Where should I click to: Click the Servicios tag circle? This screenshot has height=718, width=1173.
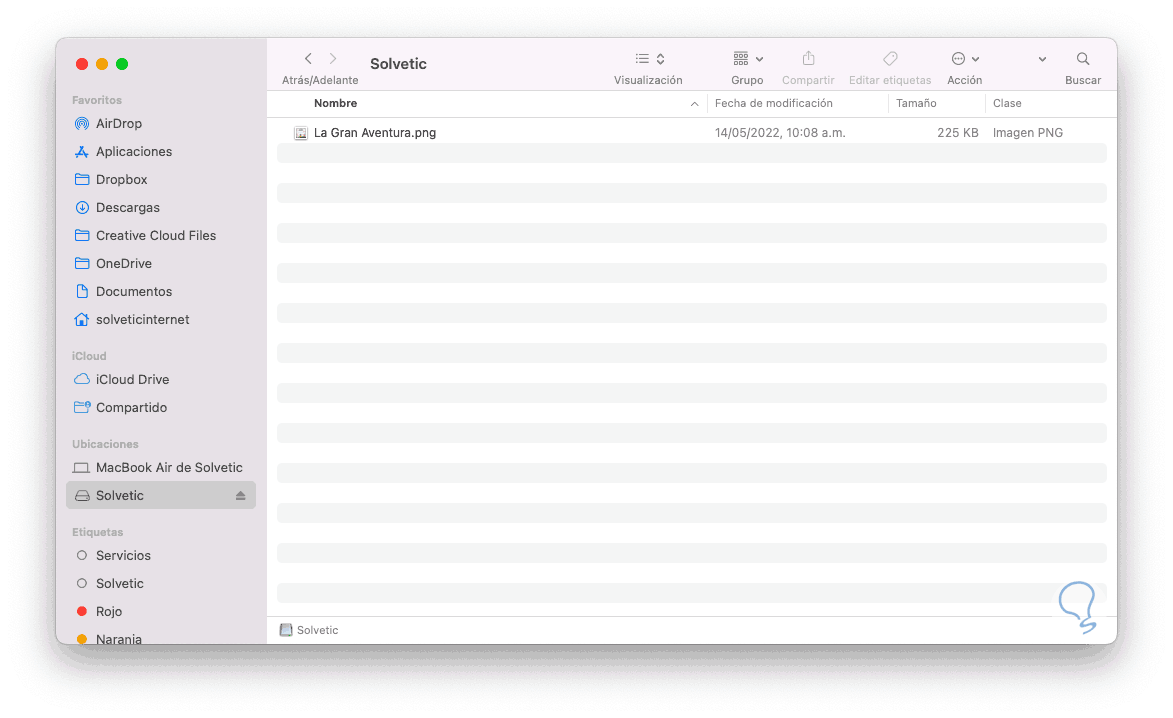coord(82,556)
